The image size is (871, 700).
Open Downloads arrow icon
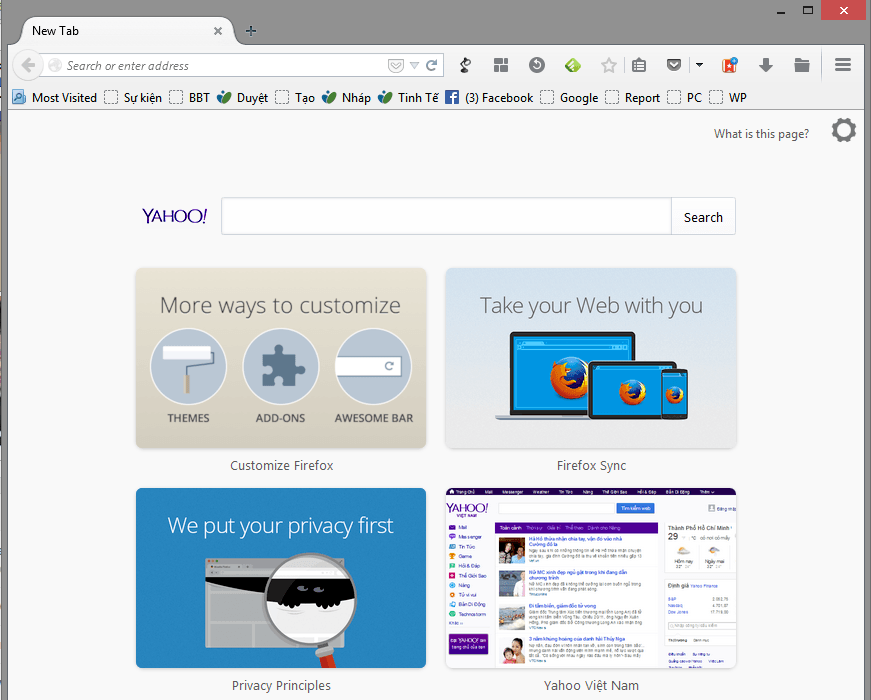point(766,66)
